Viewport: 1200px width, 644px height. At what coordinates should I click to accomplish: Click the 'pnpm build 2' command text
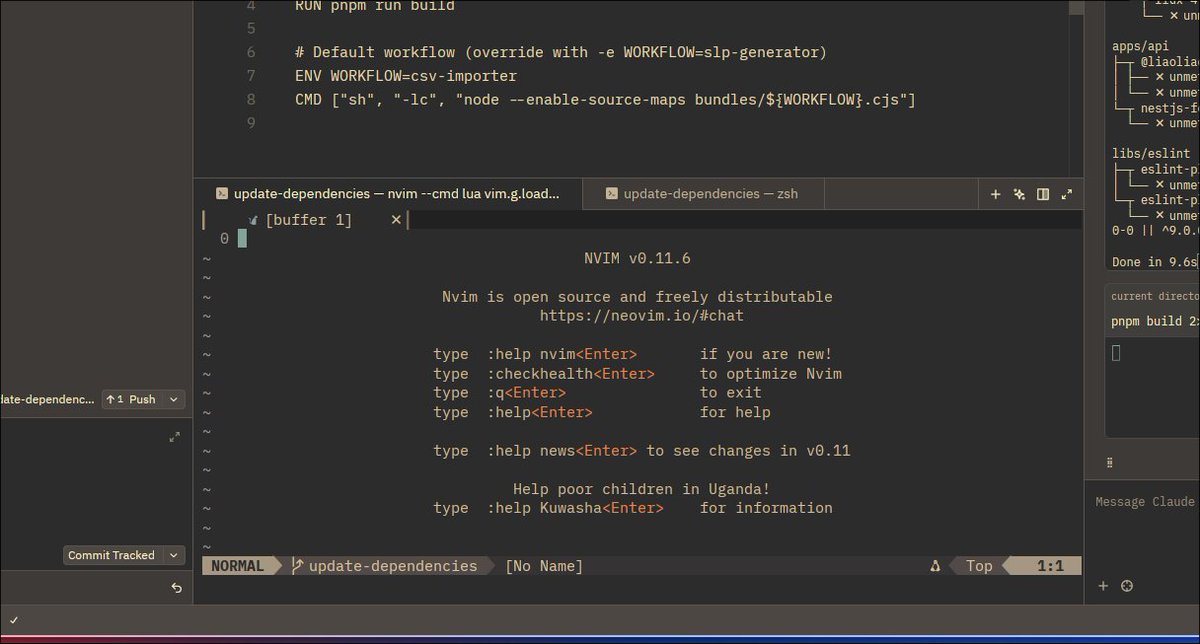click(1154, 322)
